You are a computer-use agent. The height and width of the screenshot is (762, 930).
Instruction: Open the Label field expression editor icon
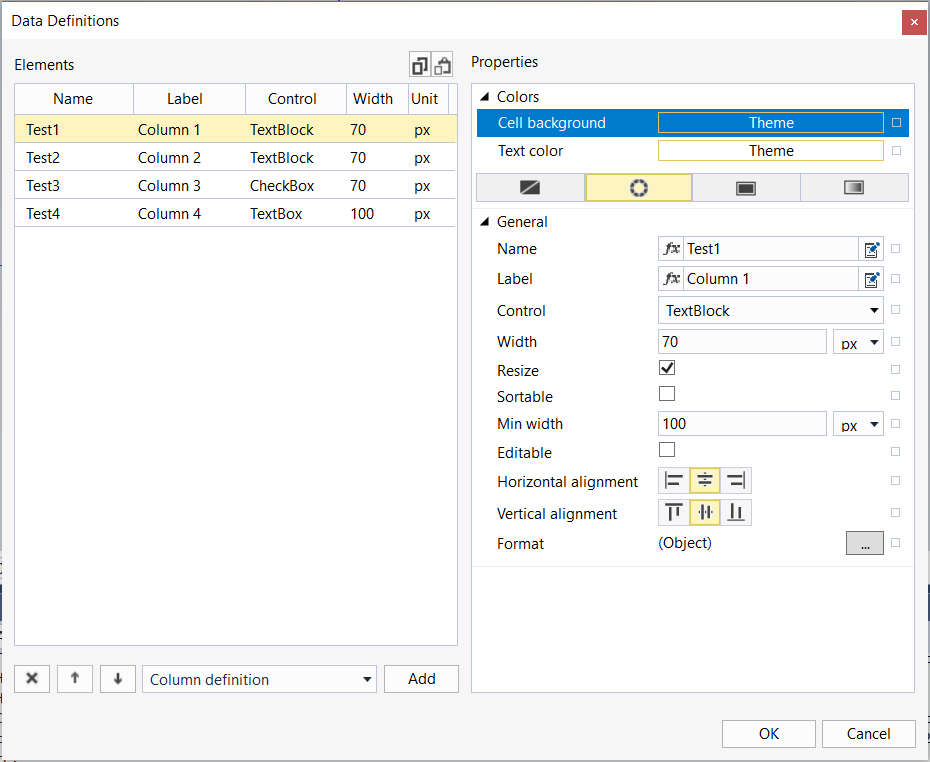[x=871, y=279]
